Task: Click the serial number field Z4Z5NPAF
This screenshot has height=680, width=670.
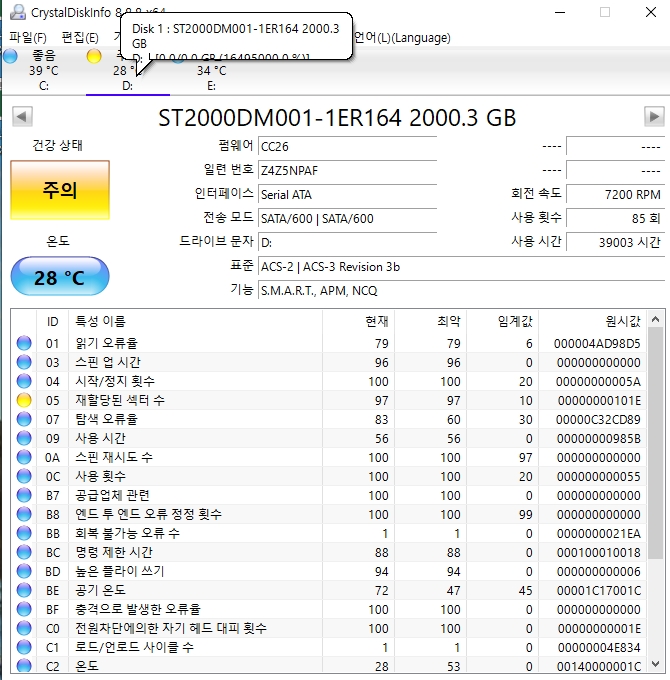Action: click(347, 170)
